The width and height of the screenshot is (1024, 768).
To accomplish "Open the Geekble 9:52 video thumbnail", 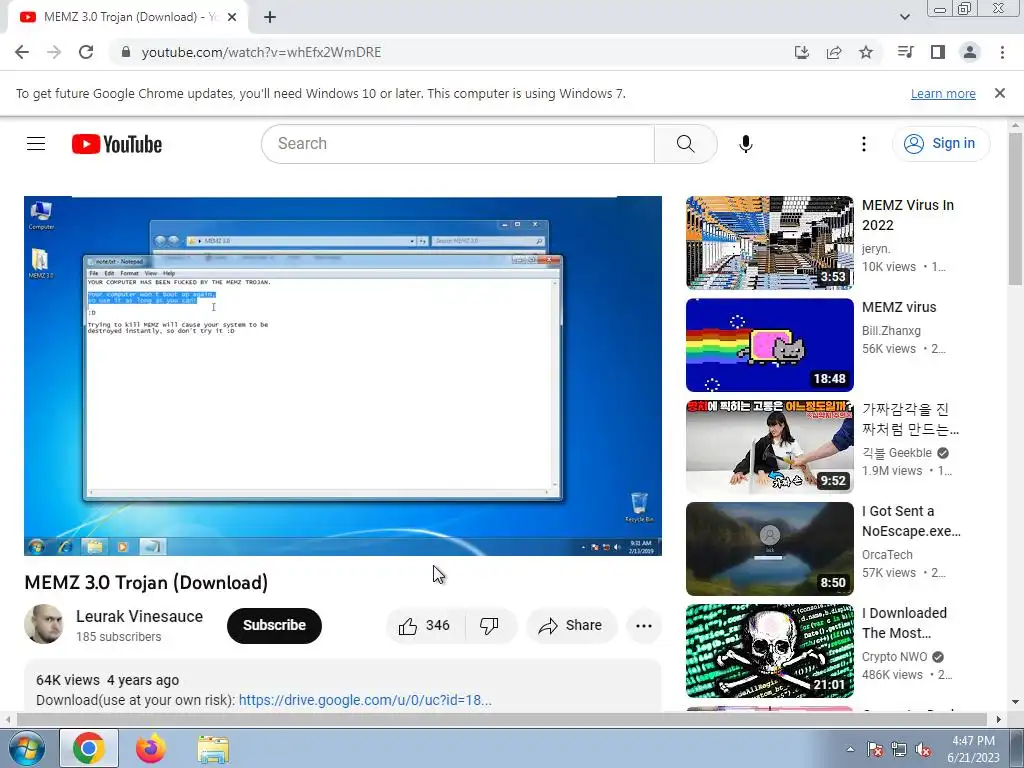I will (x=769, y=447).
